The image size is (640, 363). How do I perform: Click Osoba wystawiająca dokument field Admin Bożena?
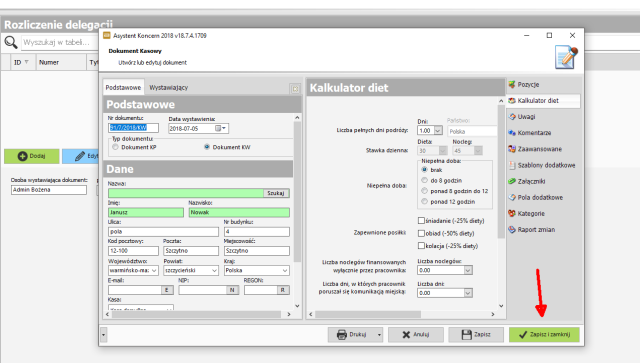[49, 190]
